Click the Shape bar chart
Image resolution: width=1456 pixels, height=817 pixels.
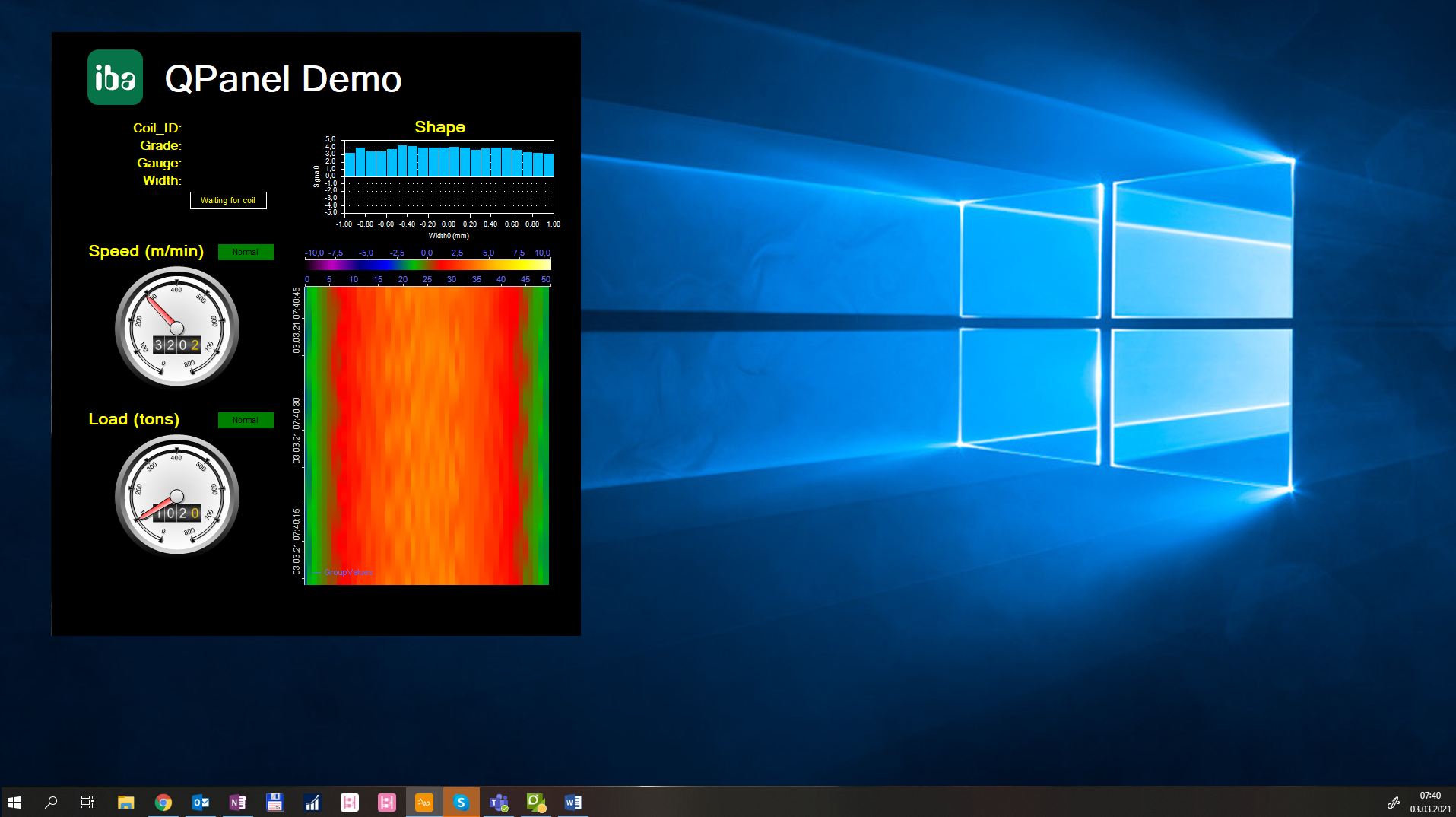(x=449, y=176)
